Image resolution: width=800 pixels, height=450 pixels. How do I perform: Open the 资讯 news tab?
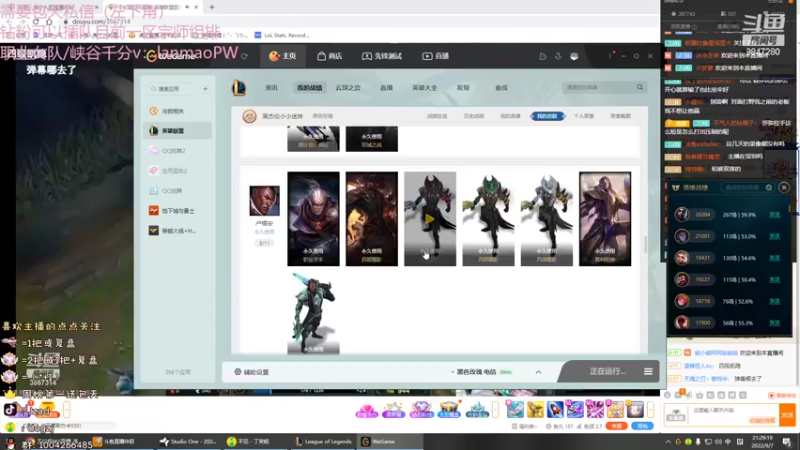coord(271,88)
